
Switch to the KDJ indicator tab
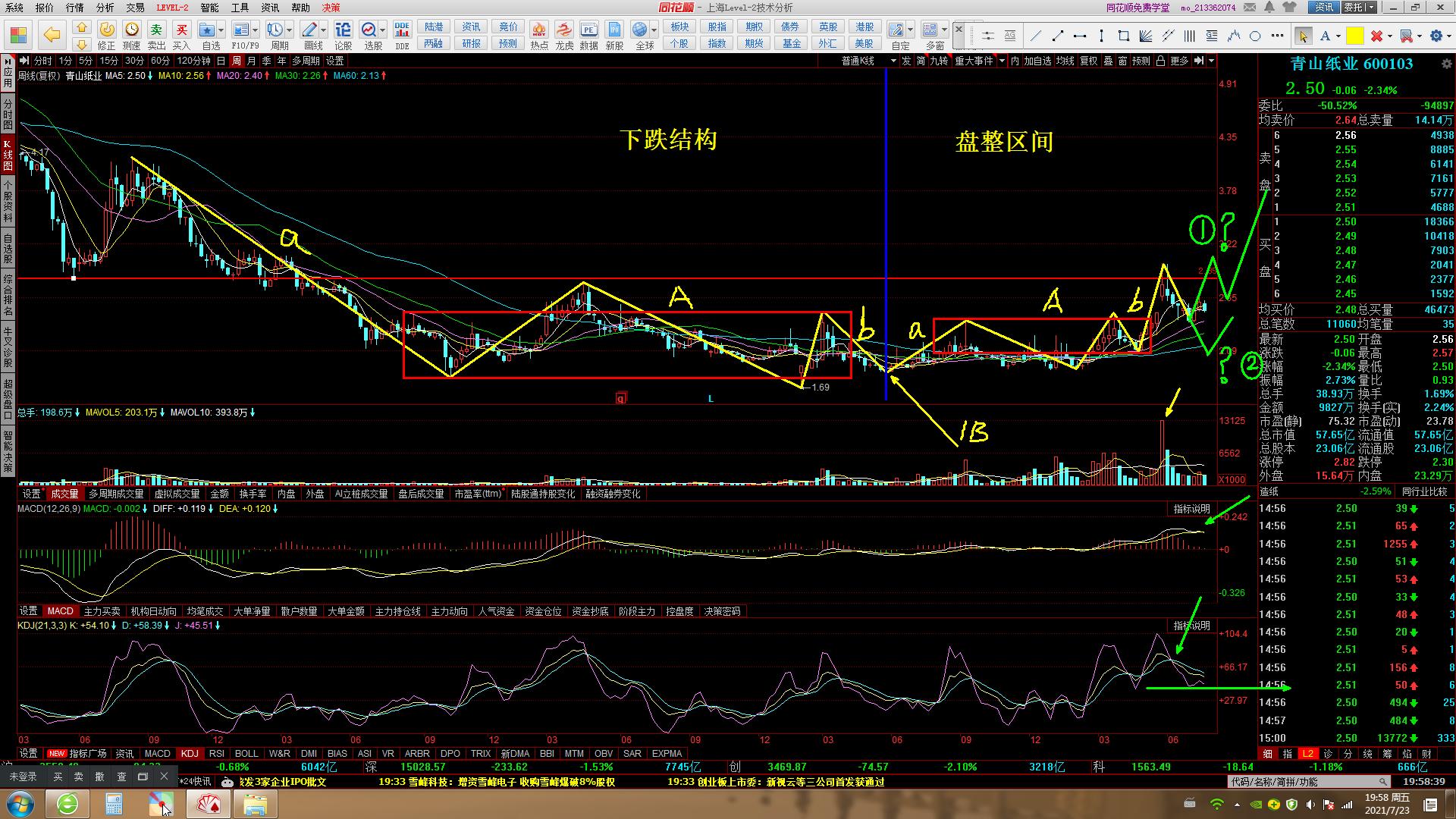pyautogui.click(x=189, y=753)
